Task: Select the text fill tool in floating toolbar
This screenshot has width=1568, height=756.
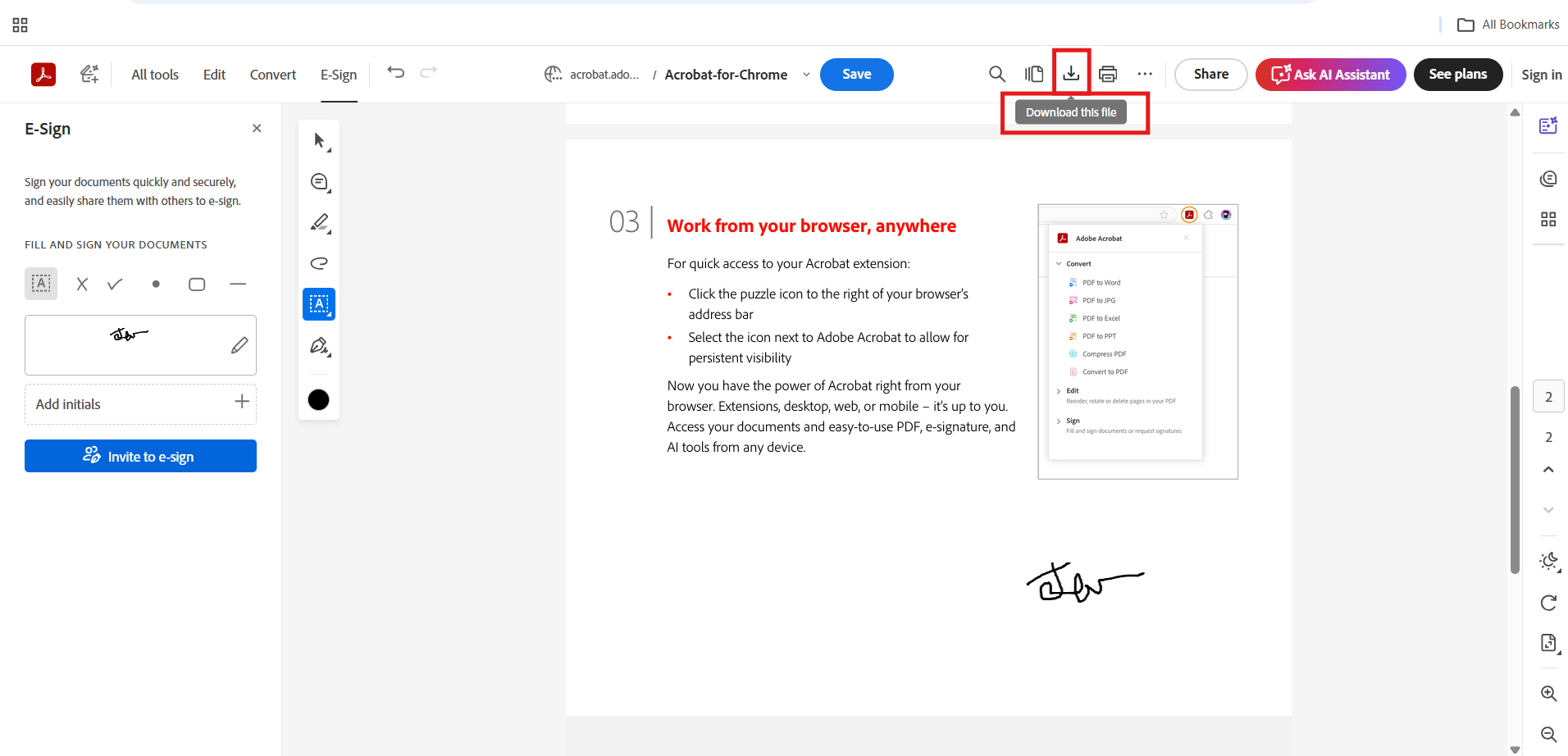Action: pos(319,304)
